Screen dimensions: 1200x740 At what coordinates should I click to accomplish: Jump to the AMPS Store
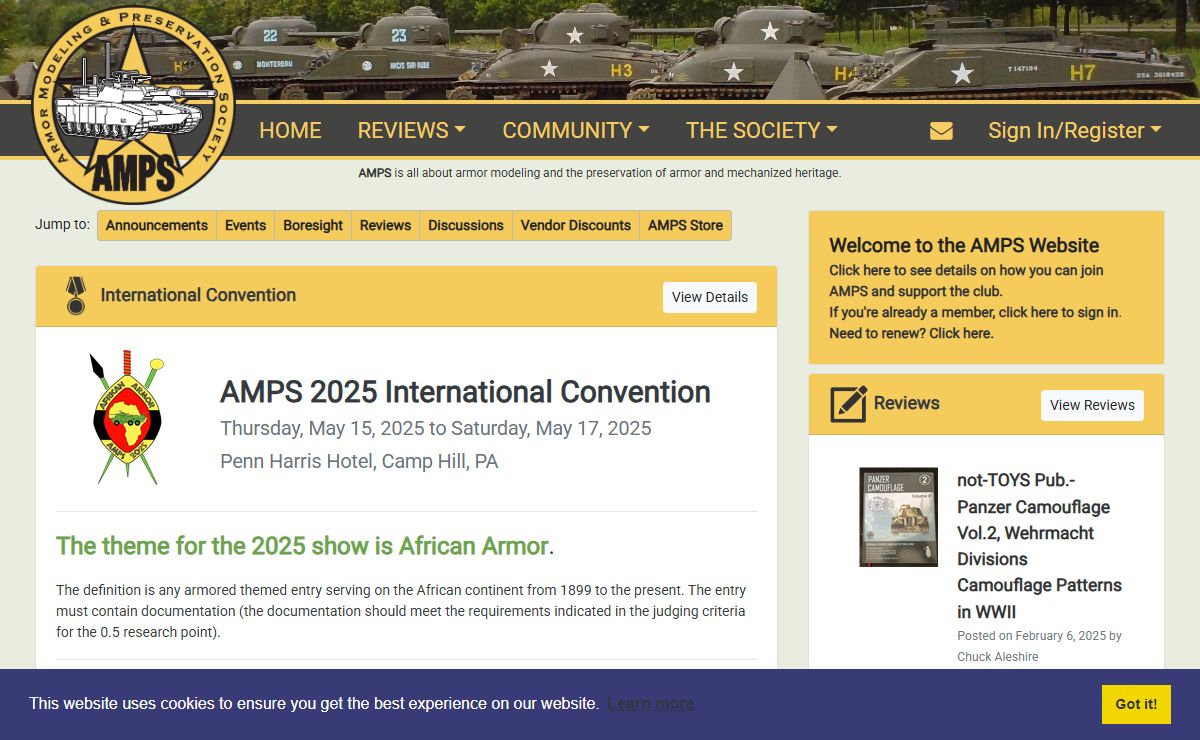pyautogui.click(x=685, y=226)
